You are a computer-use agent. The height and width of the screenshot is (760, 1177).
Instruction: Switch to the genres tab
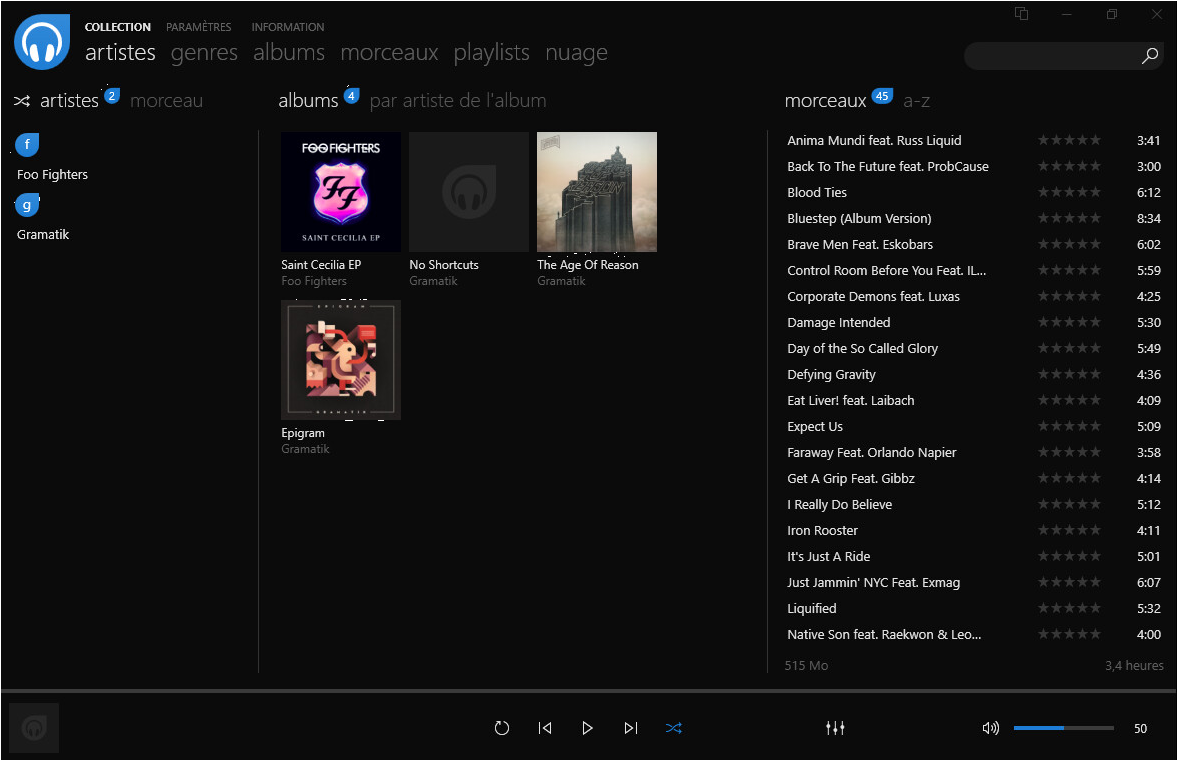(x=204, y=53)
